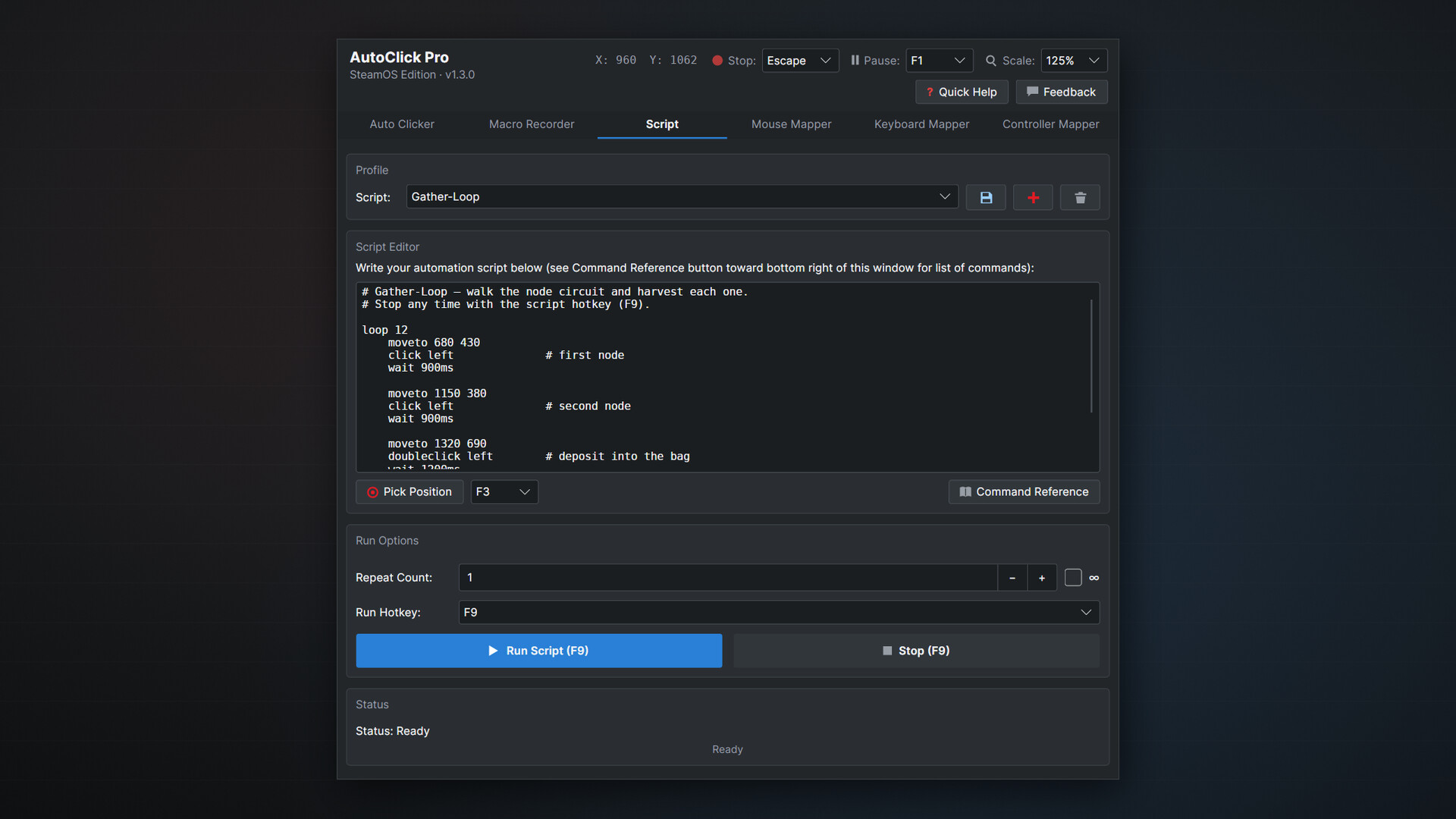Expand the Gather-Loop script selector

click(x=682, y=196)
